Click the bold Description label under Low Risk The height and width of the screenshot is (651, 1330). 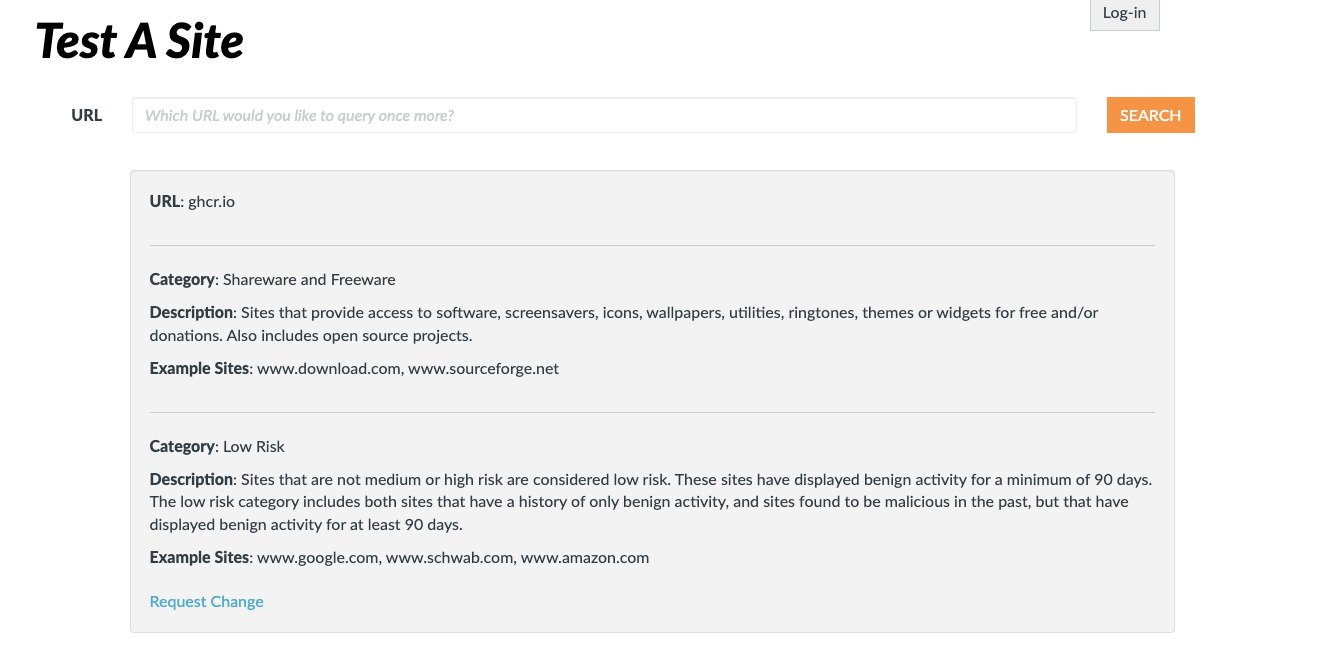click(191, 479)
